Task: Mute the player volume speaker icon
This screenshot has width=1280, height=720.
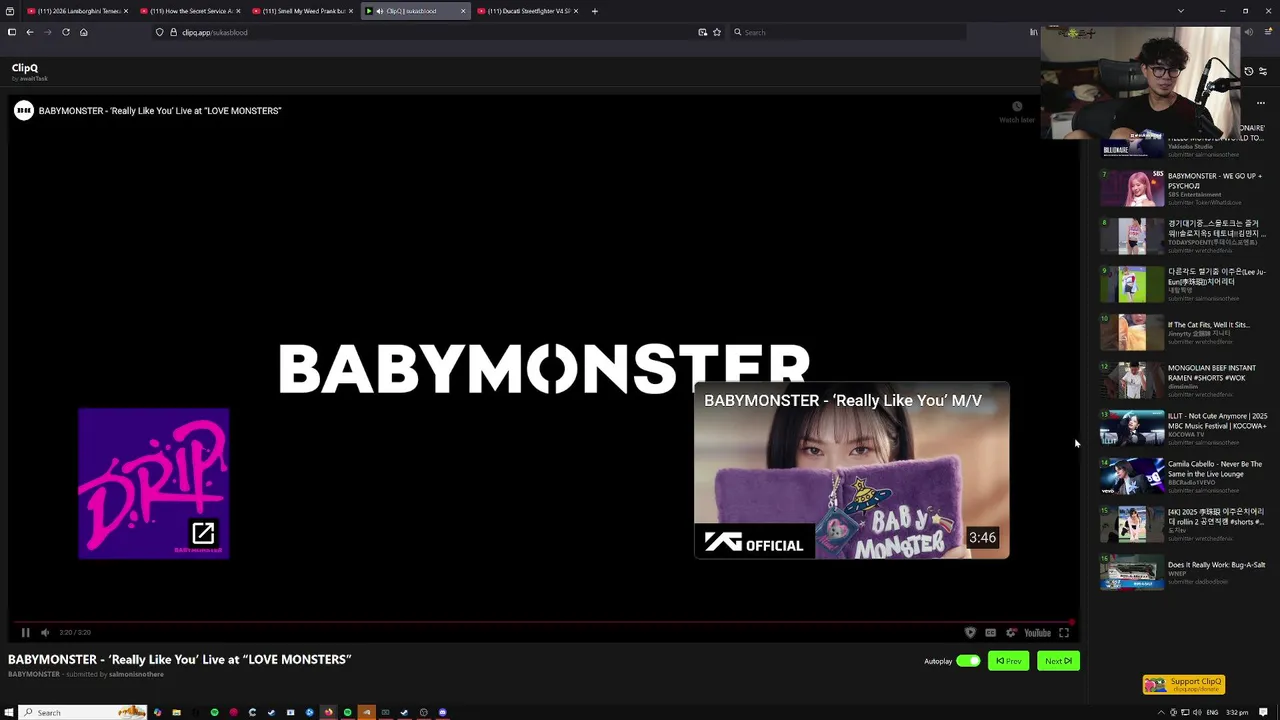Action: click(x=44, y=632)
